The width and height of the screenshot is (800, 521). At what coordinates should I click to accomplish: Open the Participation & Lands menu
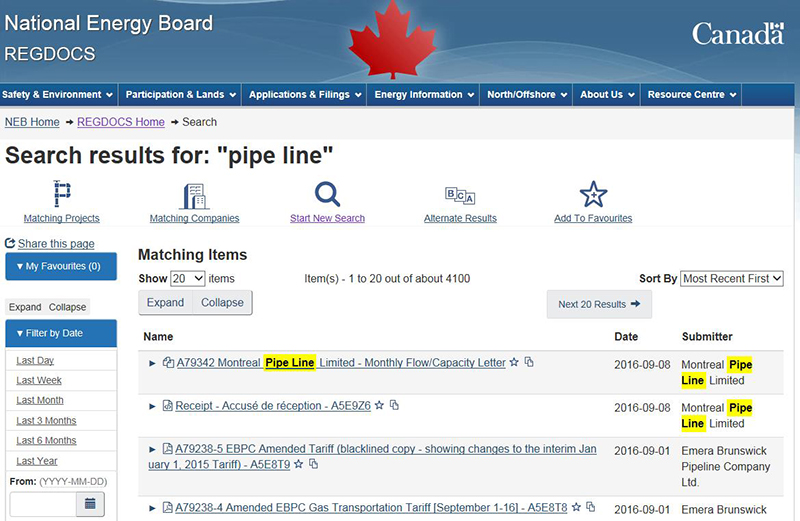tap(181, 94)
